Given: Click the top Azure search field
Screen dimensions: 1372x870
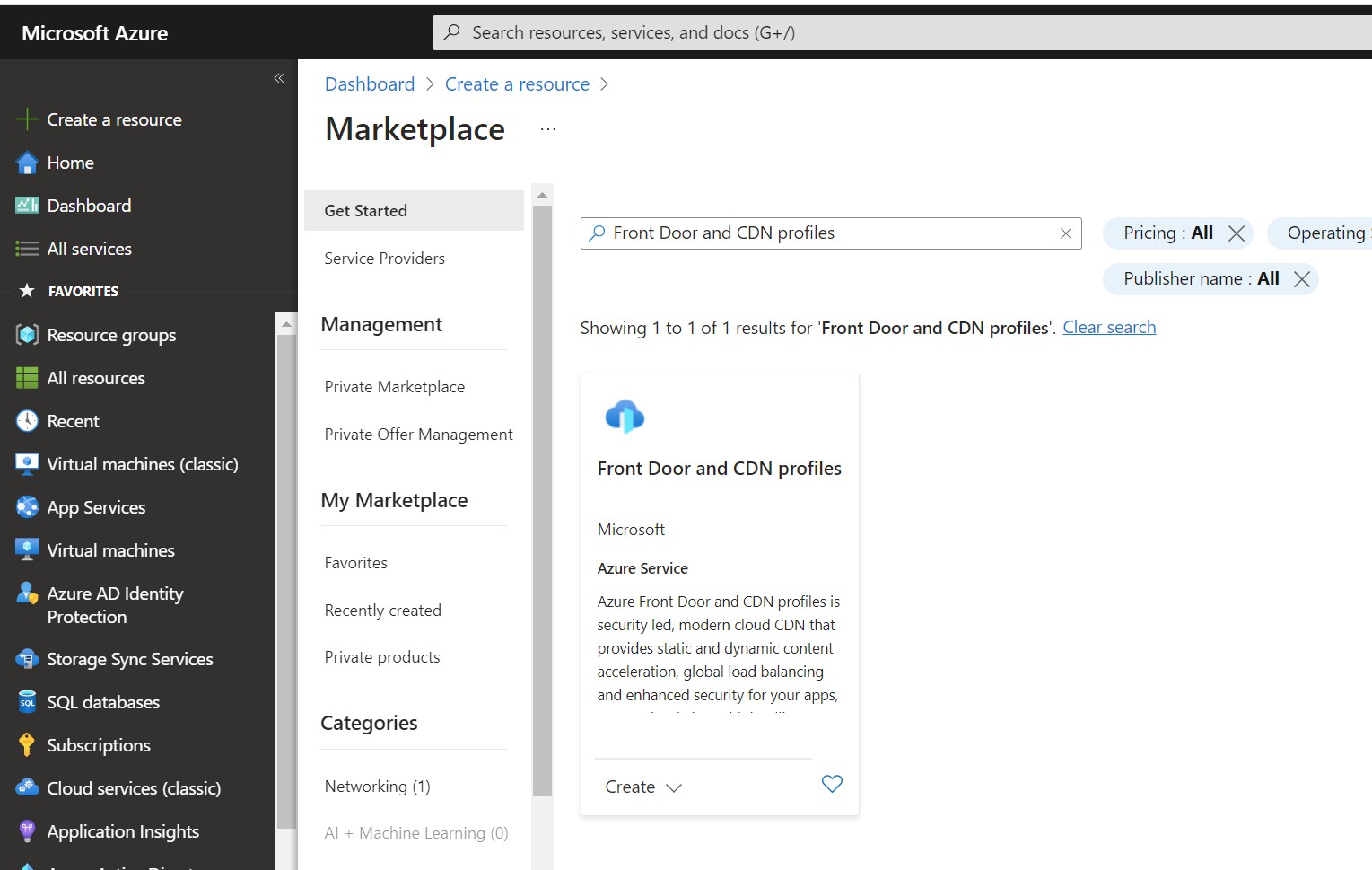Looking at the screenshot, I should click(x=897, y=33).
